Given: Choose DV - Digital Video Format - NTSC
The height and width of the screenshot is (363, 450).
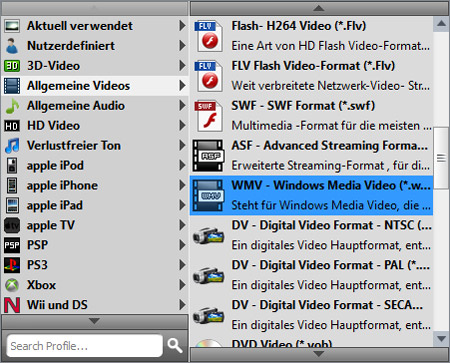Looking at the screenshot, I should coord(311,235).
